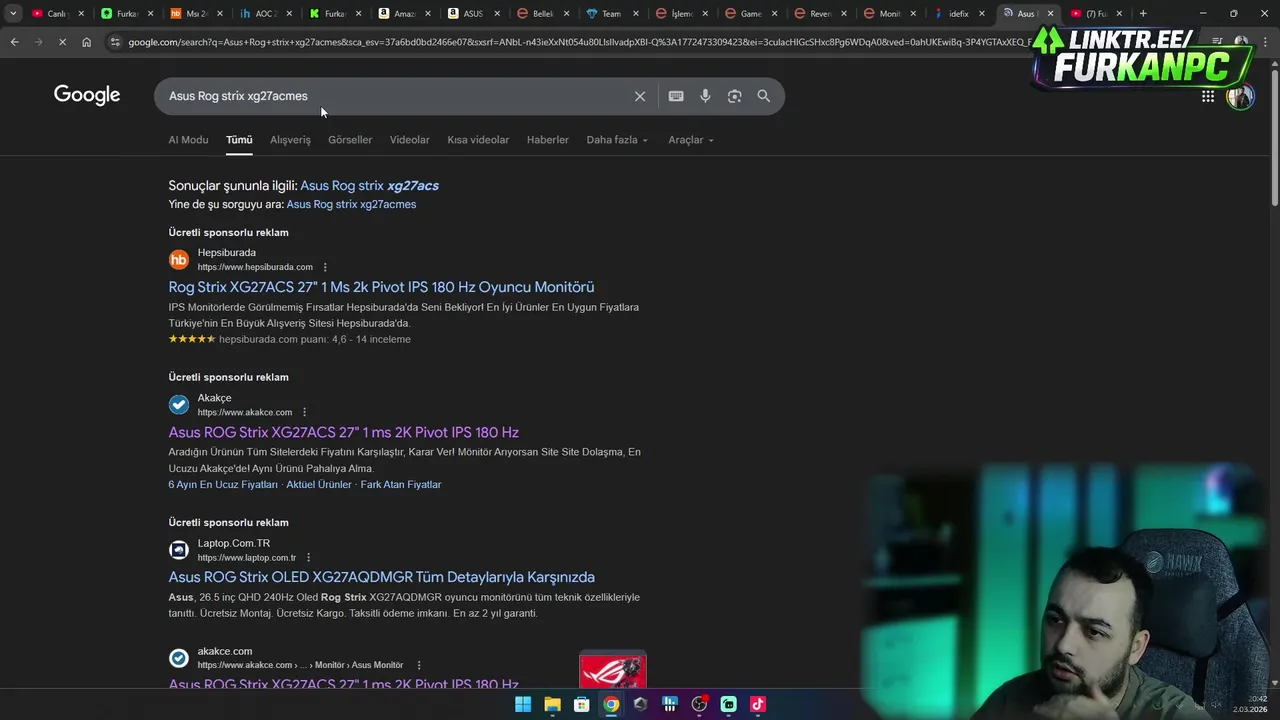The width and height of the screenshot is (1280, 720).
Task: Open more options for the Akakçe ad
Action: pyautogui.click(x=304, y=412)
